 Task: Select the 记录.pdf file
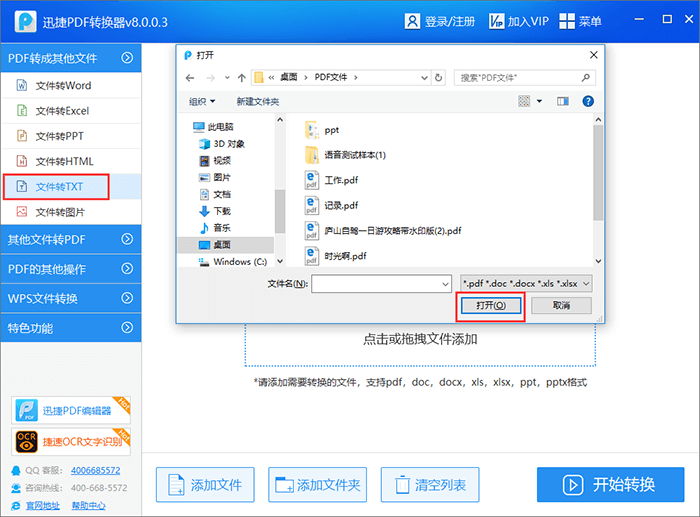pyautogui.click(x=331, y=205)
